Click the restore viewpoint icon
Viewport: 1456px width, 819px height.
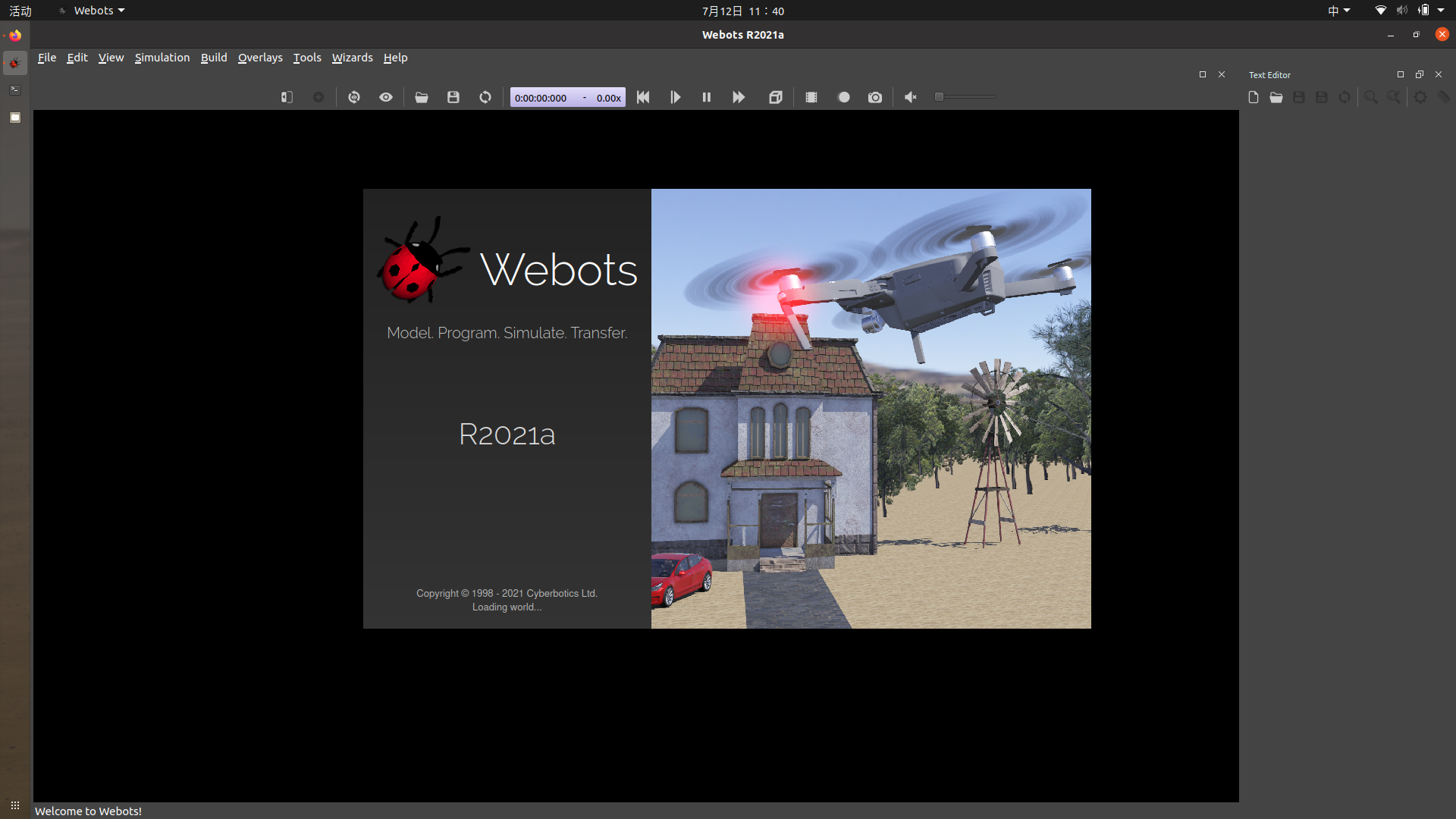(x=354, y=97)
